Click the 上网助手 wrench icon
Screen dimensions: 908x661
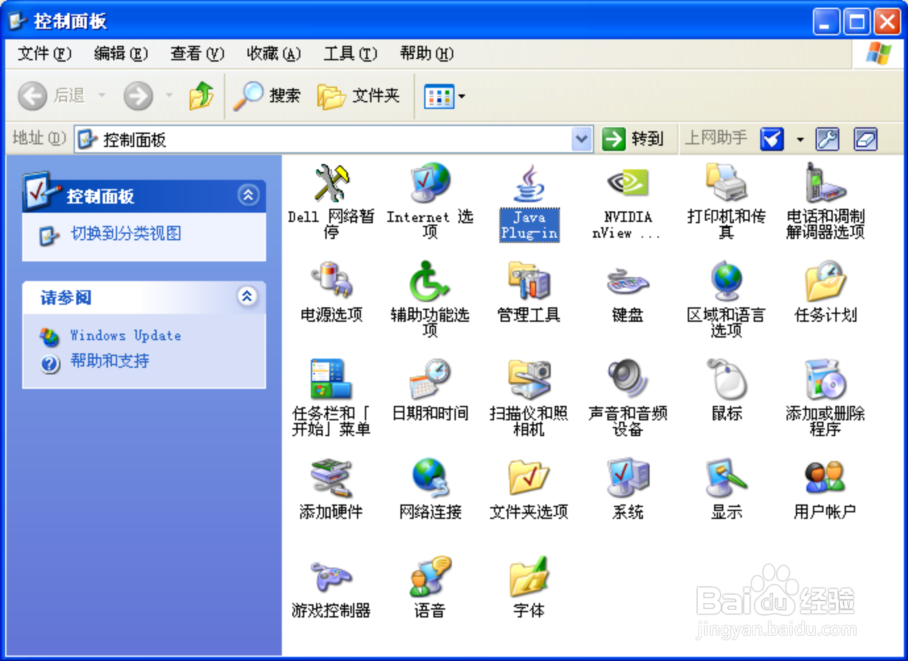827,139
